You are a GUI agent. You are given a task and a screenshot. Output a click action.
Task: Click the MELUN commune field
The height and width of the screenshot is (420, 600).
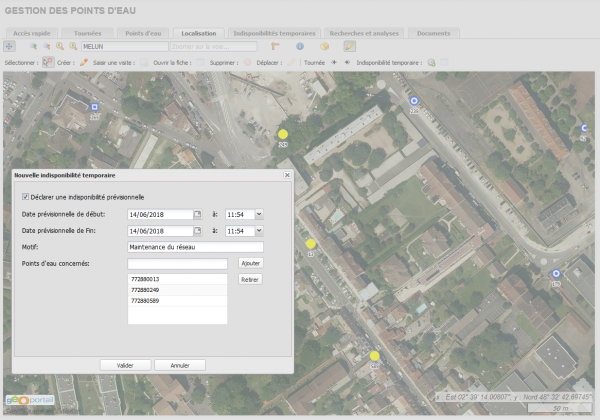[123, 46]
